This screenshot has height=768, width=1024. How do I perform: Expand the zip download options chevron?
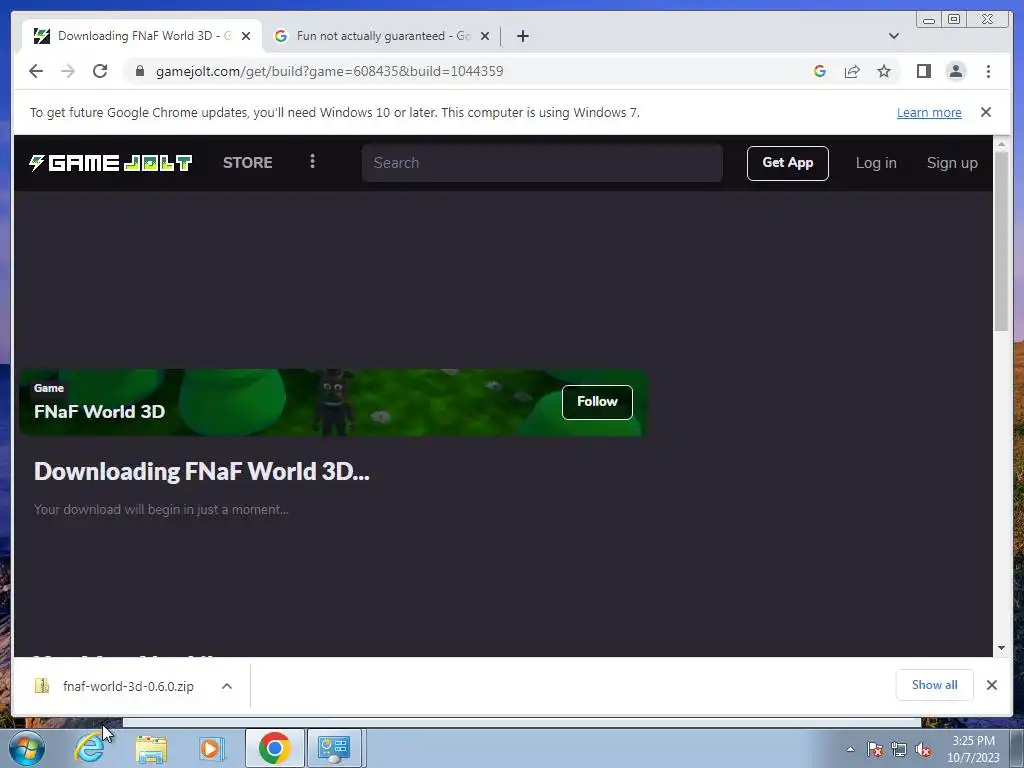(227, 686)
